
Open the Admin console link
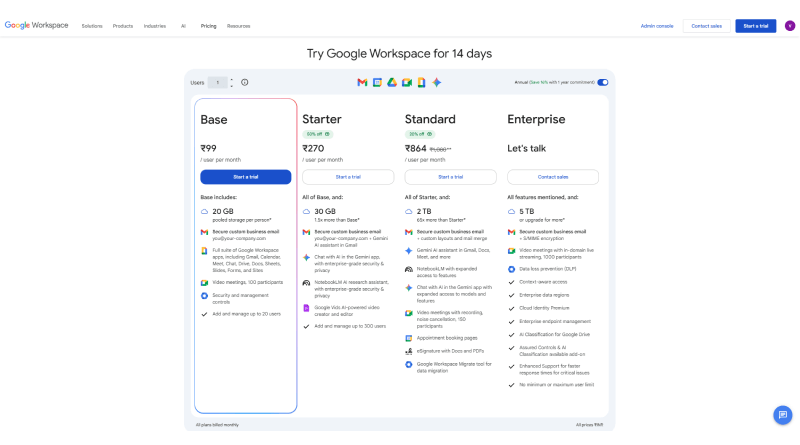[657, 26]
